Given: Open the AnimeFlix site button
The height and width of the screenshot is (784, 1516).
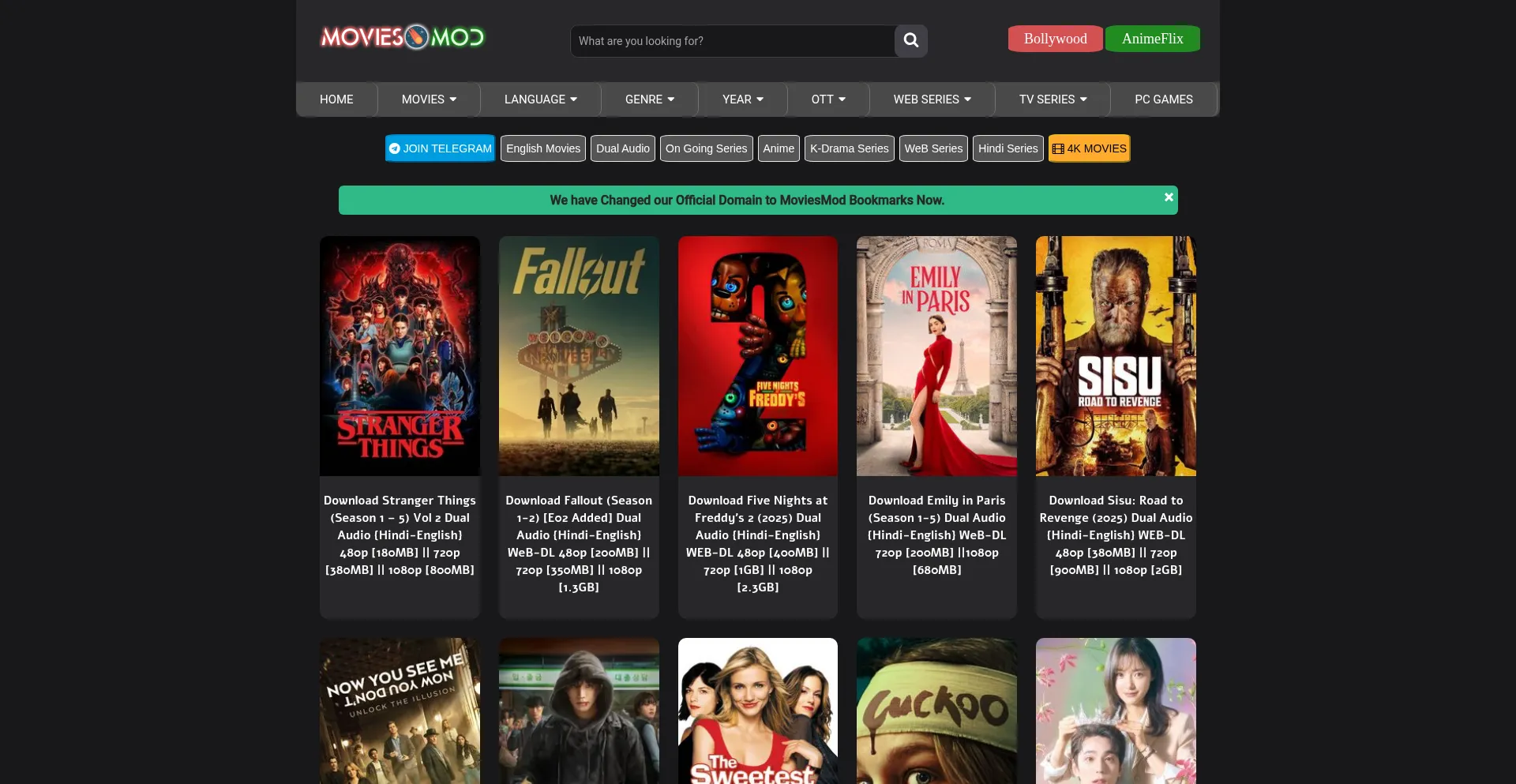Looking at the screenshot, I should tap(1153, 39).
